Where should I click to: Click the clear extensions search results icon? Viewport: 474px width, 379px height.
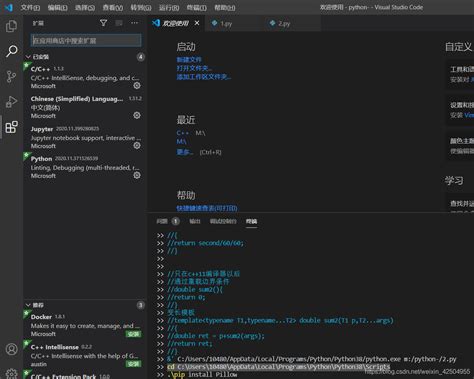pos(119,23)
